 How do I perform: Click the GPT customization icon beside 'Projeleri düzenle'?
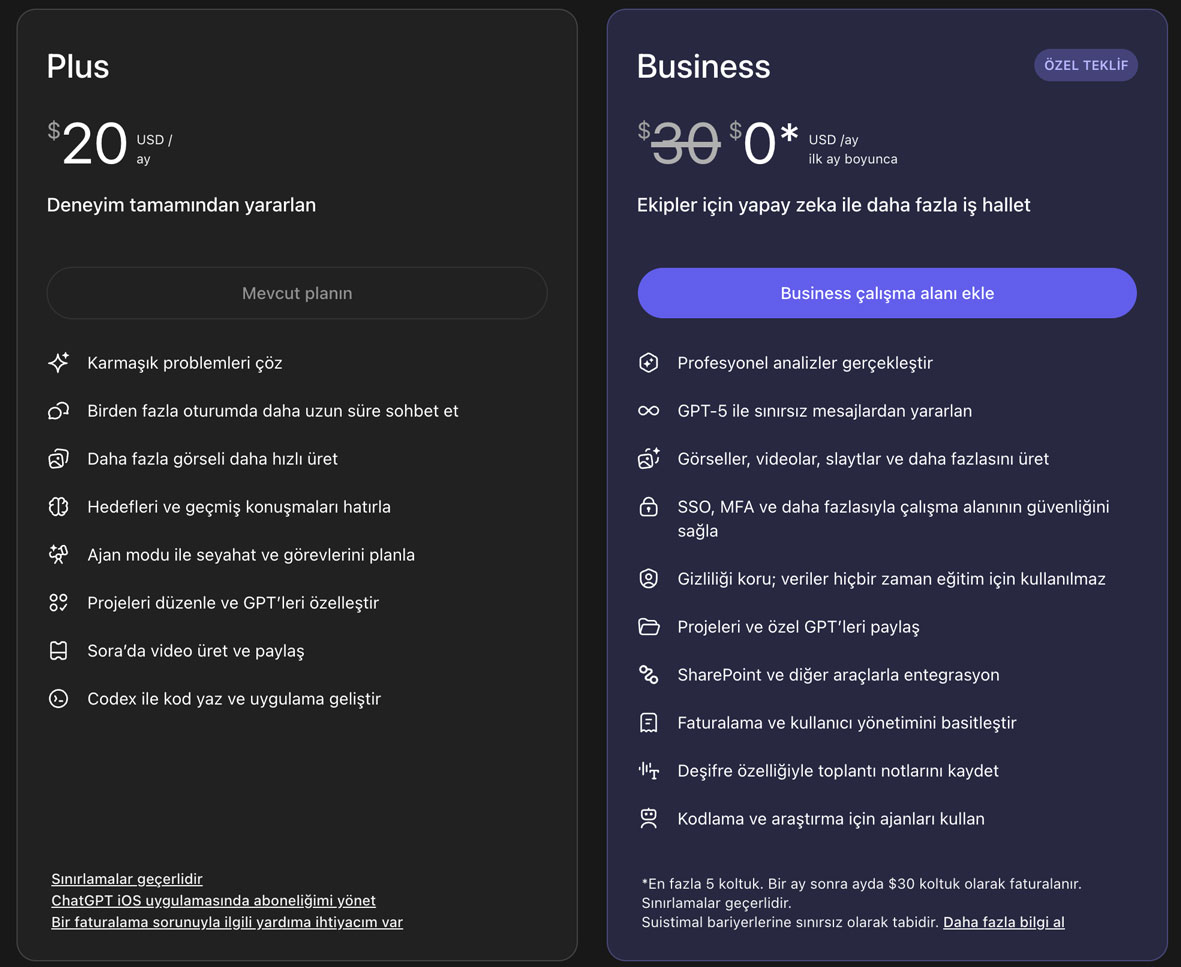[59, 603]
